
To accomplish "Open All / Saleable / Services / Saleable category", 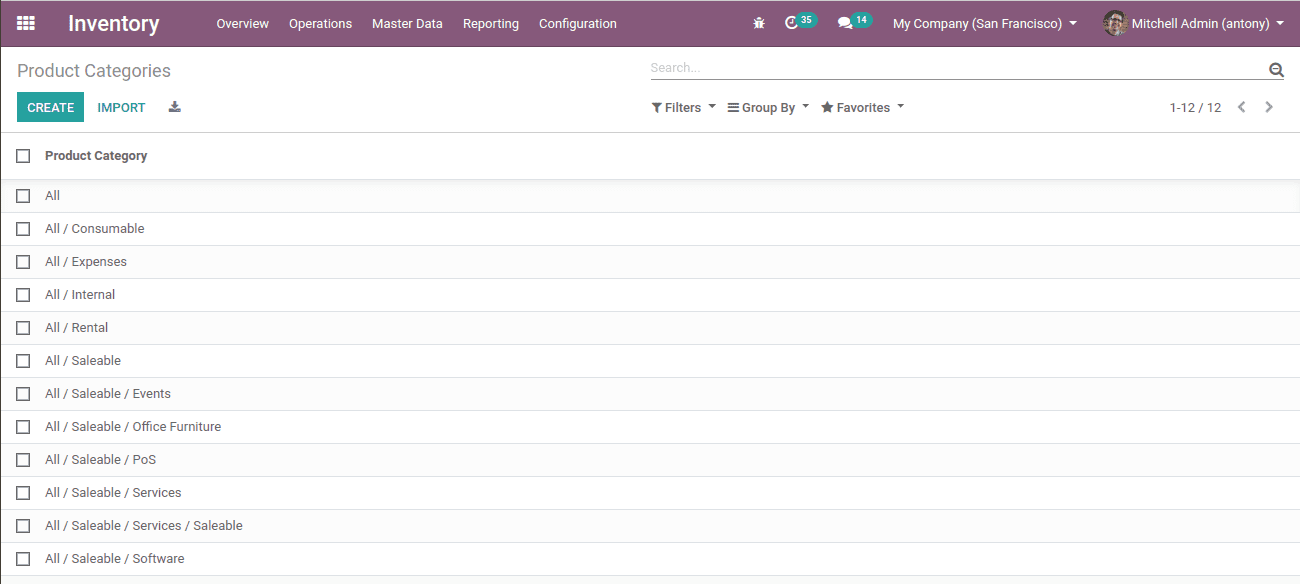I will click(650, 526).
